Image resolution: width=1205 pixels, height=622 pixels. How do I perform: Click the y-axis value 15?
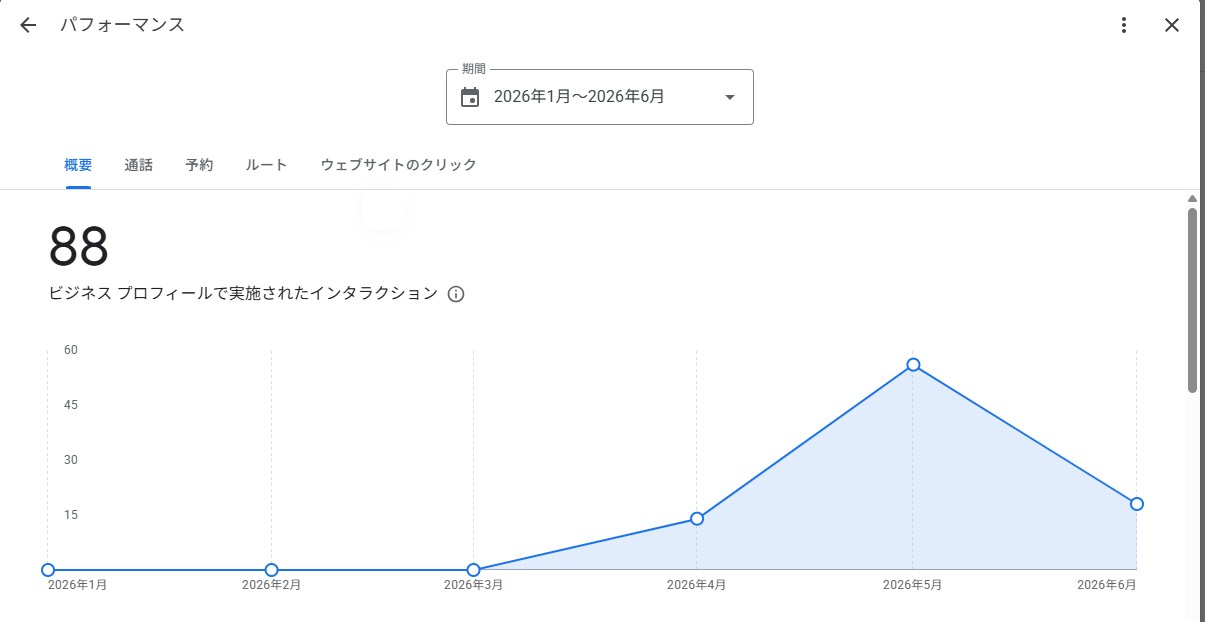coord(71,515)
